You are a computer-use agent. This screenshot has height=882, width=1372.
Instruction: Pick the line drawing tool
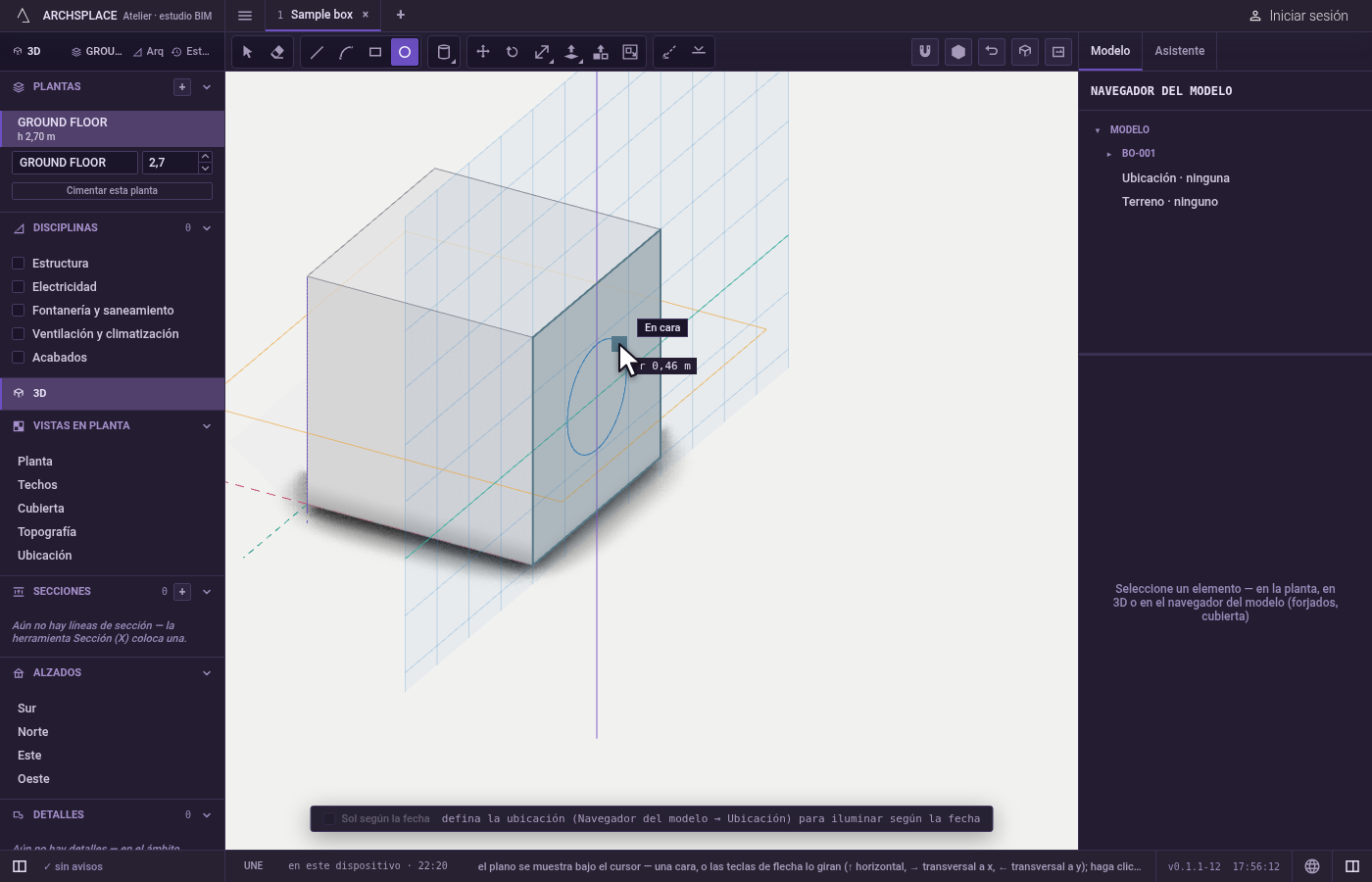point(317,52)
